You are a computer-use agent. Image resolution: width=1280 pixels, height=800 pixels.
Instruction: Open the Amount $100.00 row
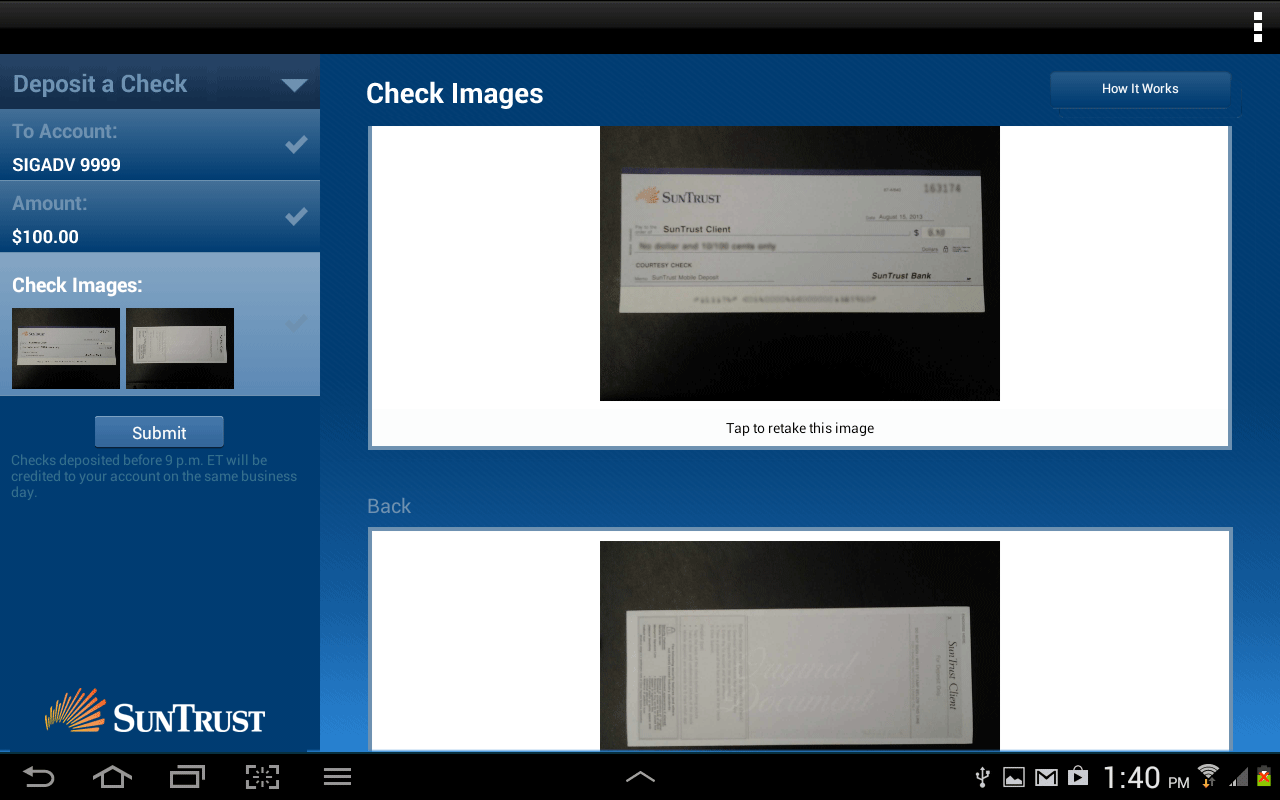click(160, 217)
